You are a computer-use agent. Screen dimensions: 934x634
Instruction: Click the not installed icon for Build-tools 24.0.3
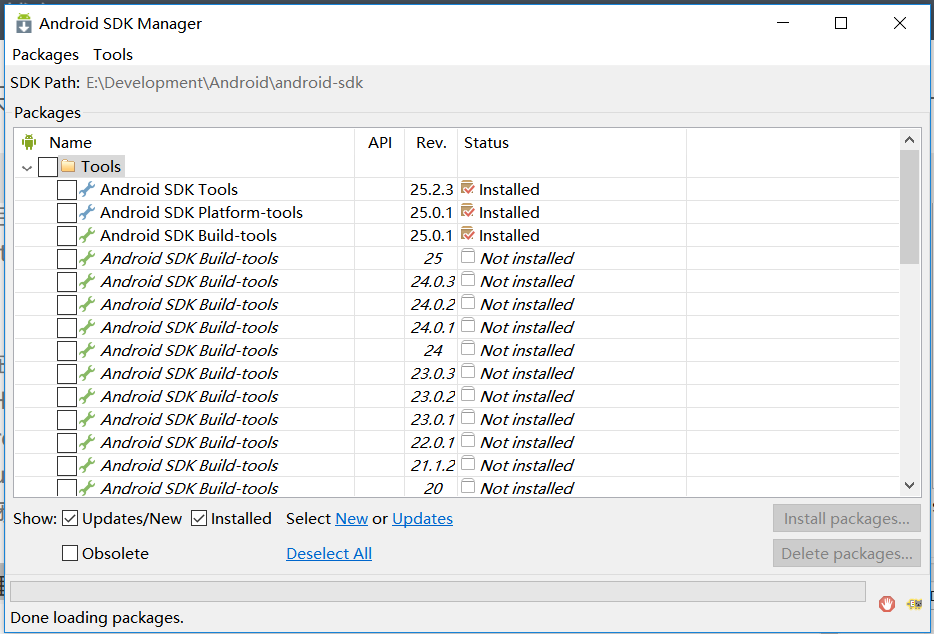pos(468,280)
